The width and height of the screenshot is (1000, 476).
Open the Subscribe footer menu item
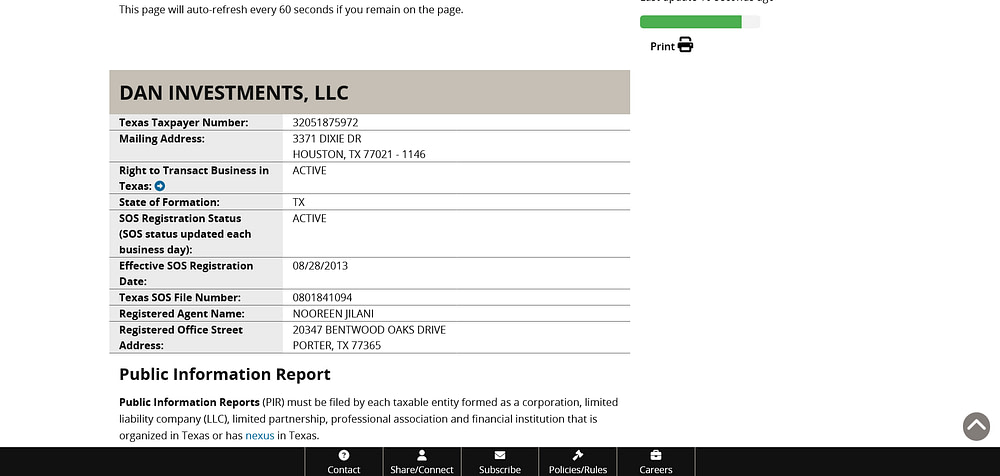500,462
